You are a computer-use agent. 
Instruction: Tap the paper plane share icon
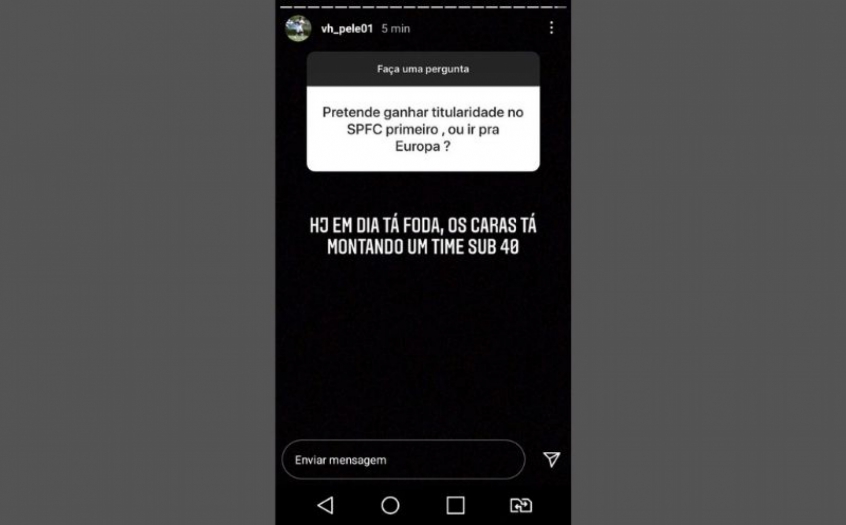click(x=551, y=459)
